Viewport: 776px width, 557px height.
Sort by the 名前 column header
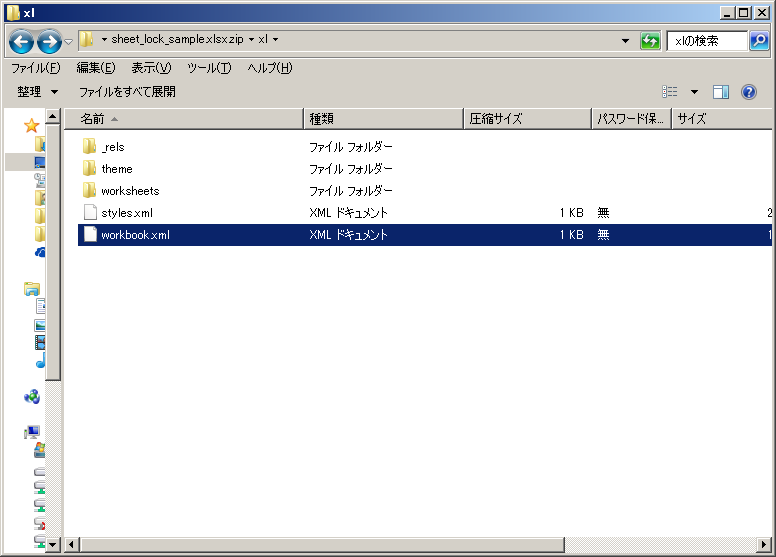[x=184, y=119]
